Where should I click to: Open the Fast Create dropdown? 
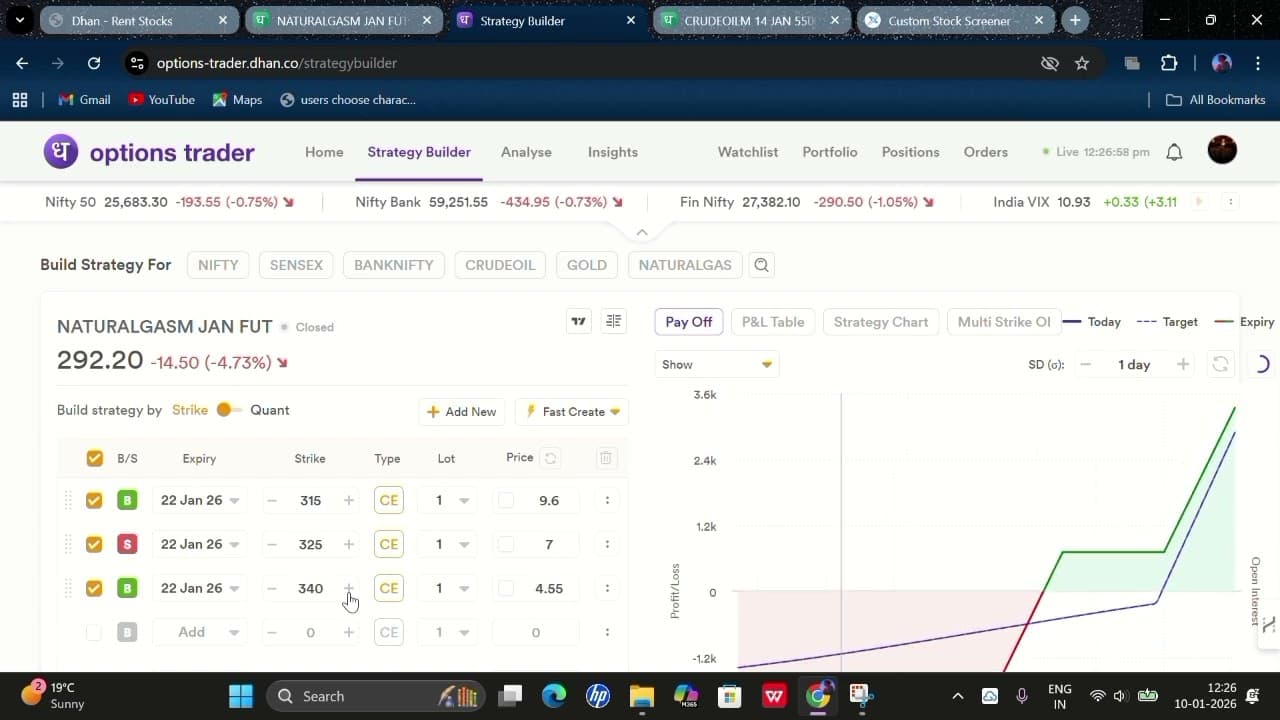572,411
